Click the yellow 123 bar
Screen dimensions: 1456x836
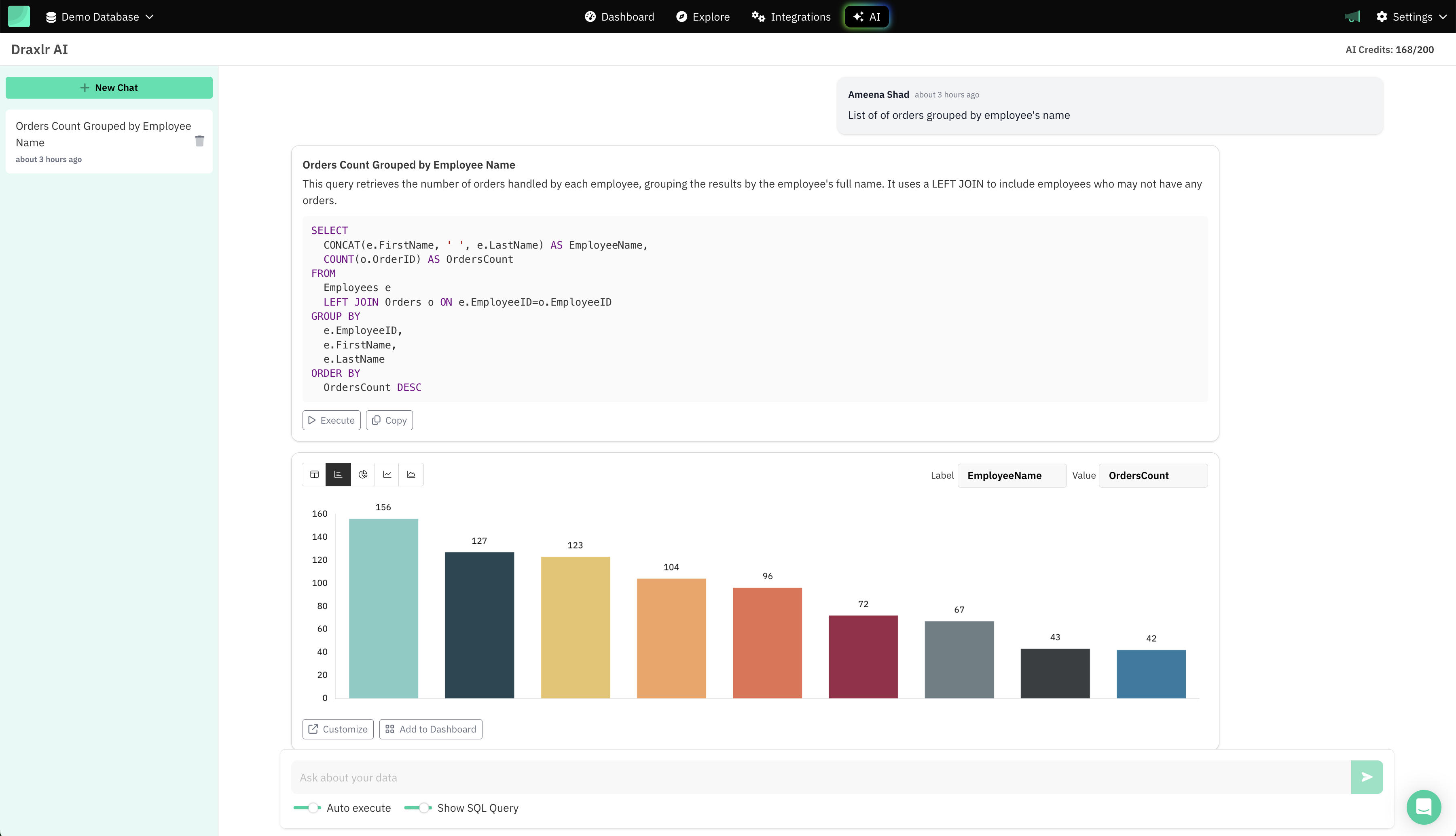[x=576, y=627]
